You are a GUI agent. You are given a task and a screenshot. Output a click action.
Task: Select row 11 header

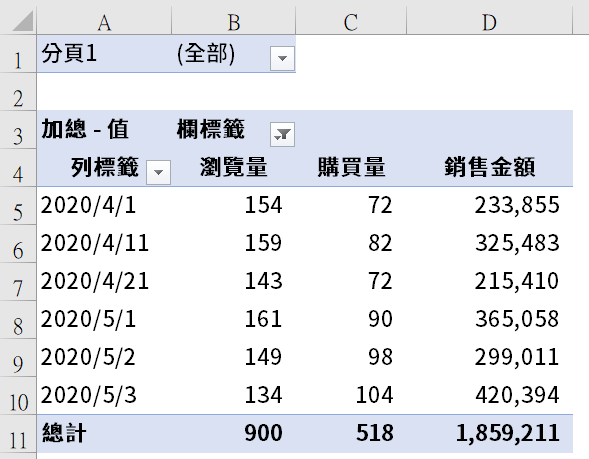pyautogui.click(x=18, y=433)
